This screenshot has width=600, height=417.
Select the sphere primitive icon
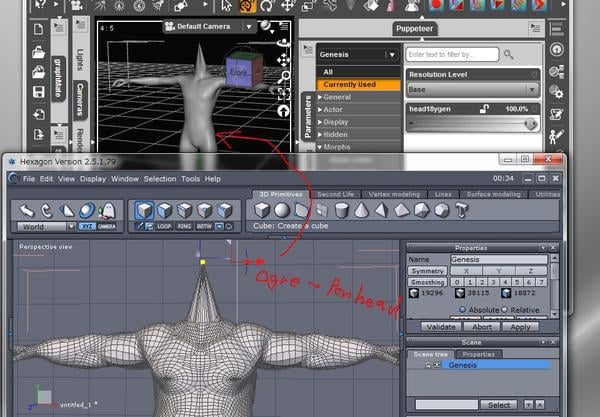(282, 210)
